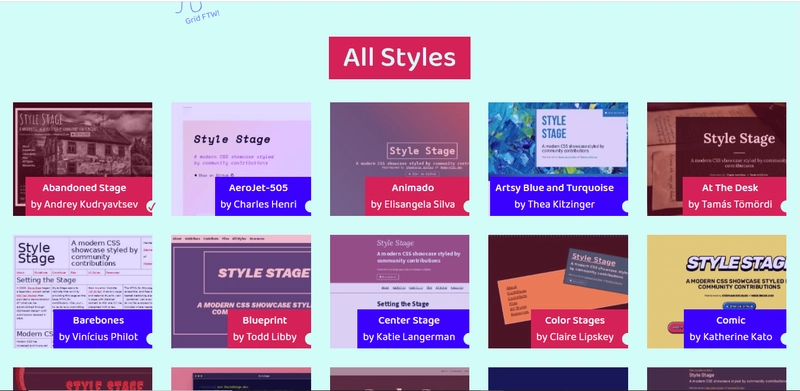Toggle the circle on Artsy Blue and Turquoise
Viewport: 800px width, 391px height.
(626, 206)
